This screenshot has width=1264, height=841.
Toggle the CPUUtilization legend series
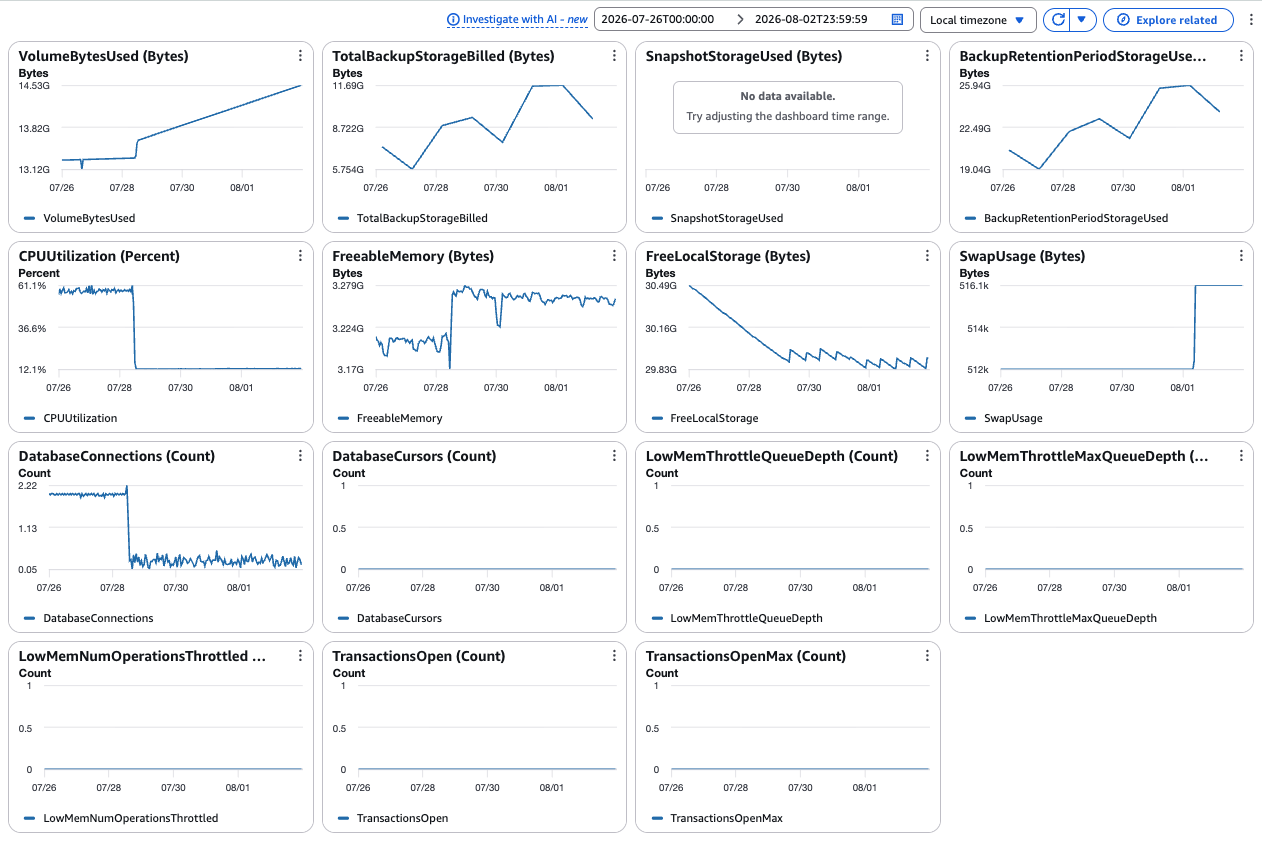point(68,418)
